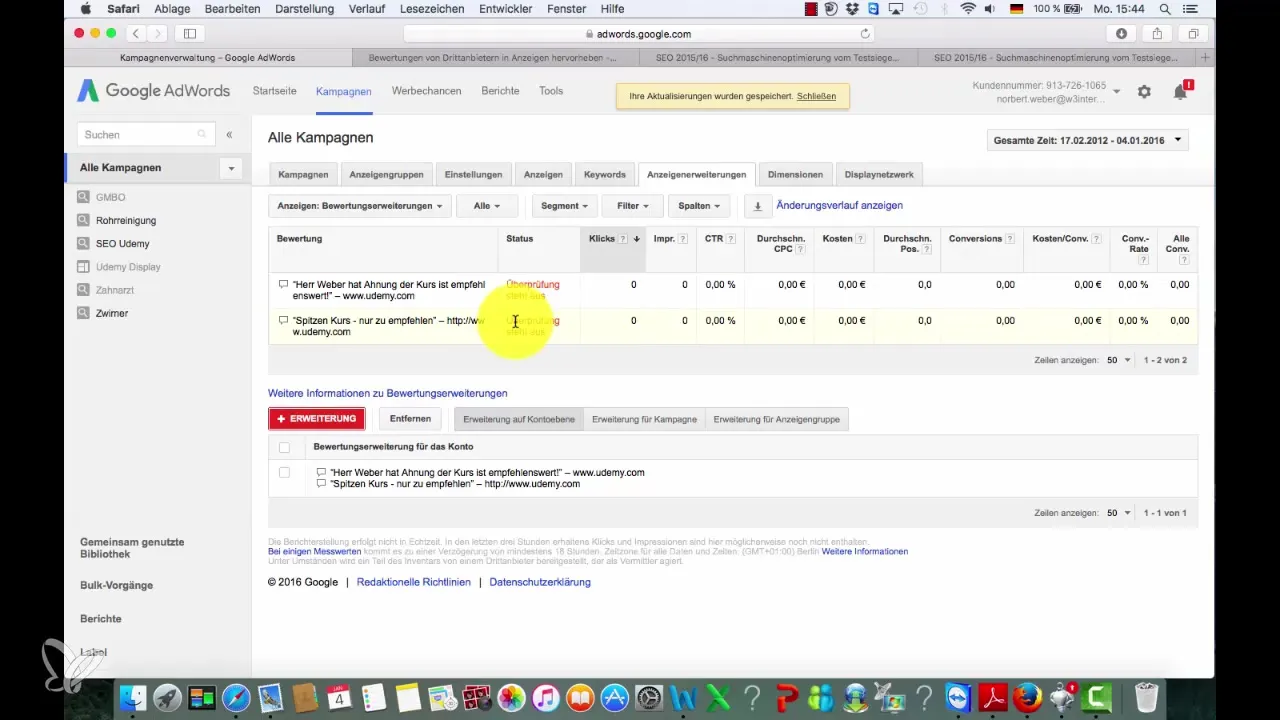
Task: Open the Segment dropdown
Action: 564,206
